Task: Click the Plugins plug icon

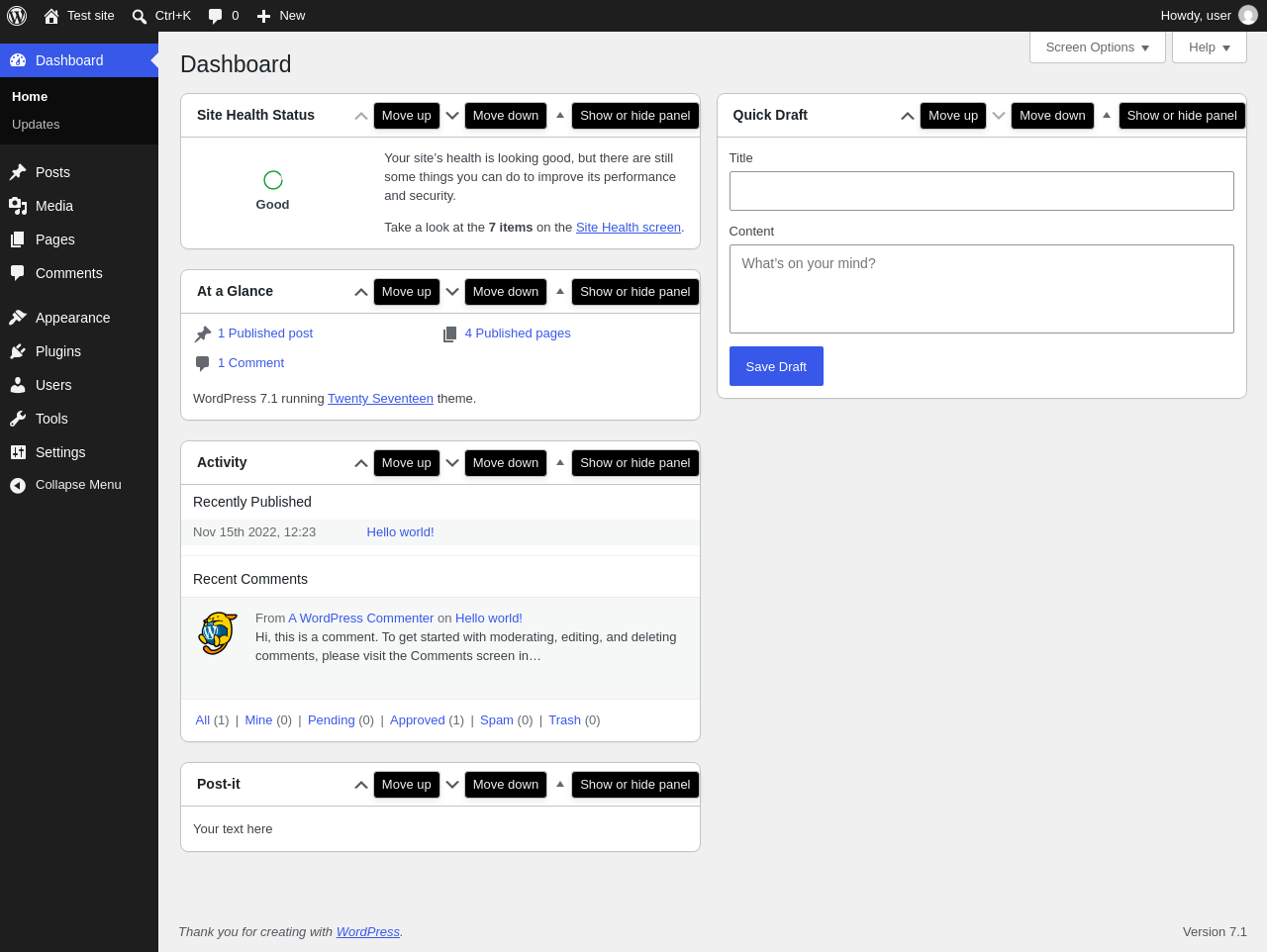Action: tap(18, 351)
